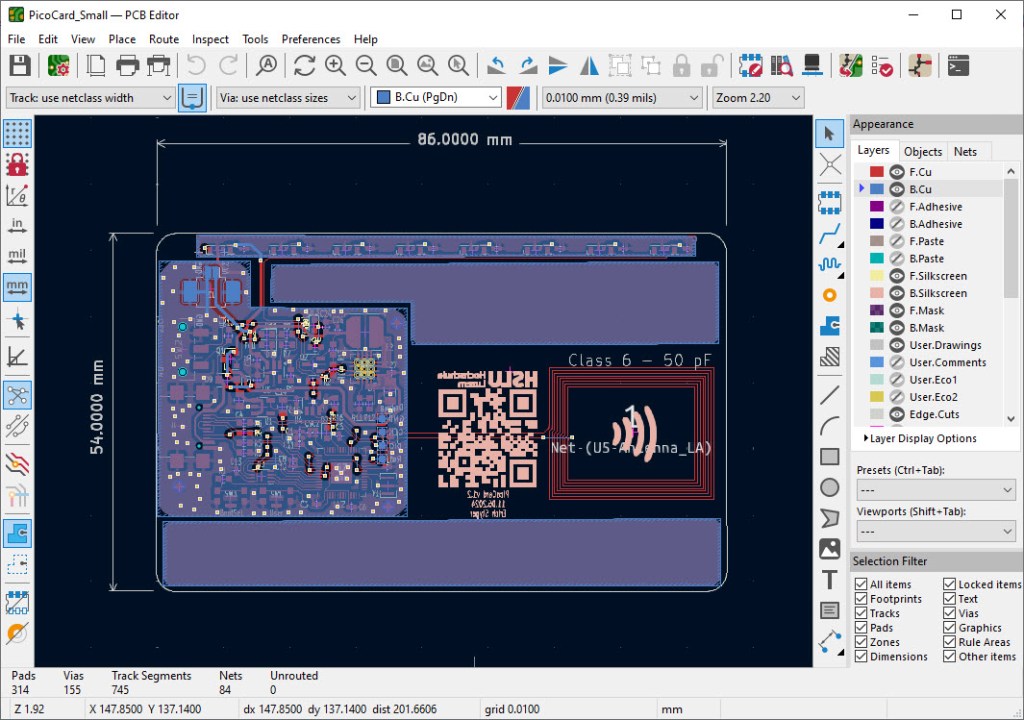This screenshot has width=1024, height=720.
Task: Click the B.Mask layer color swatch
Action: tap(877, 328)
